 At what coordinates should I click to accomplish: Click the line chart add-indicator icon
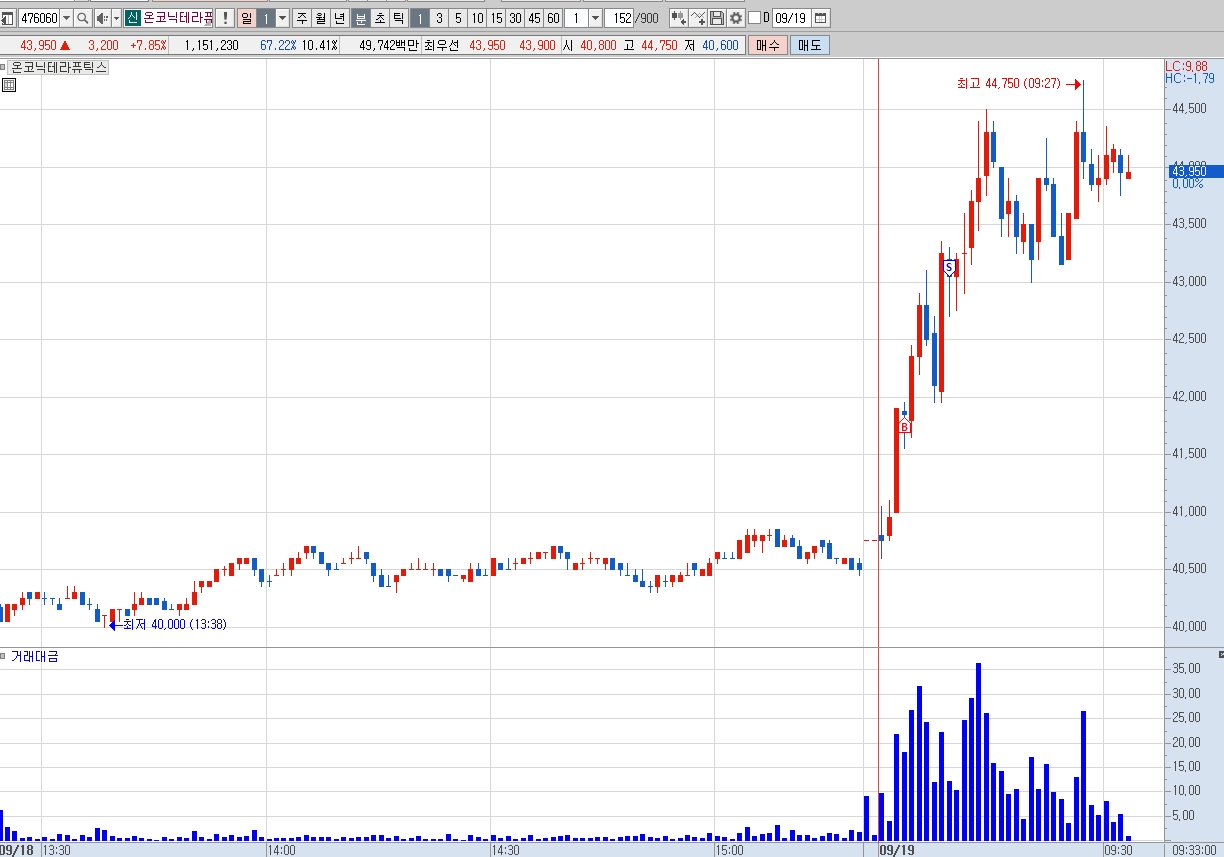pyautogui.click(x=698, y=18)
